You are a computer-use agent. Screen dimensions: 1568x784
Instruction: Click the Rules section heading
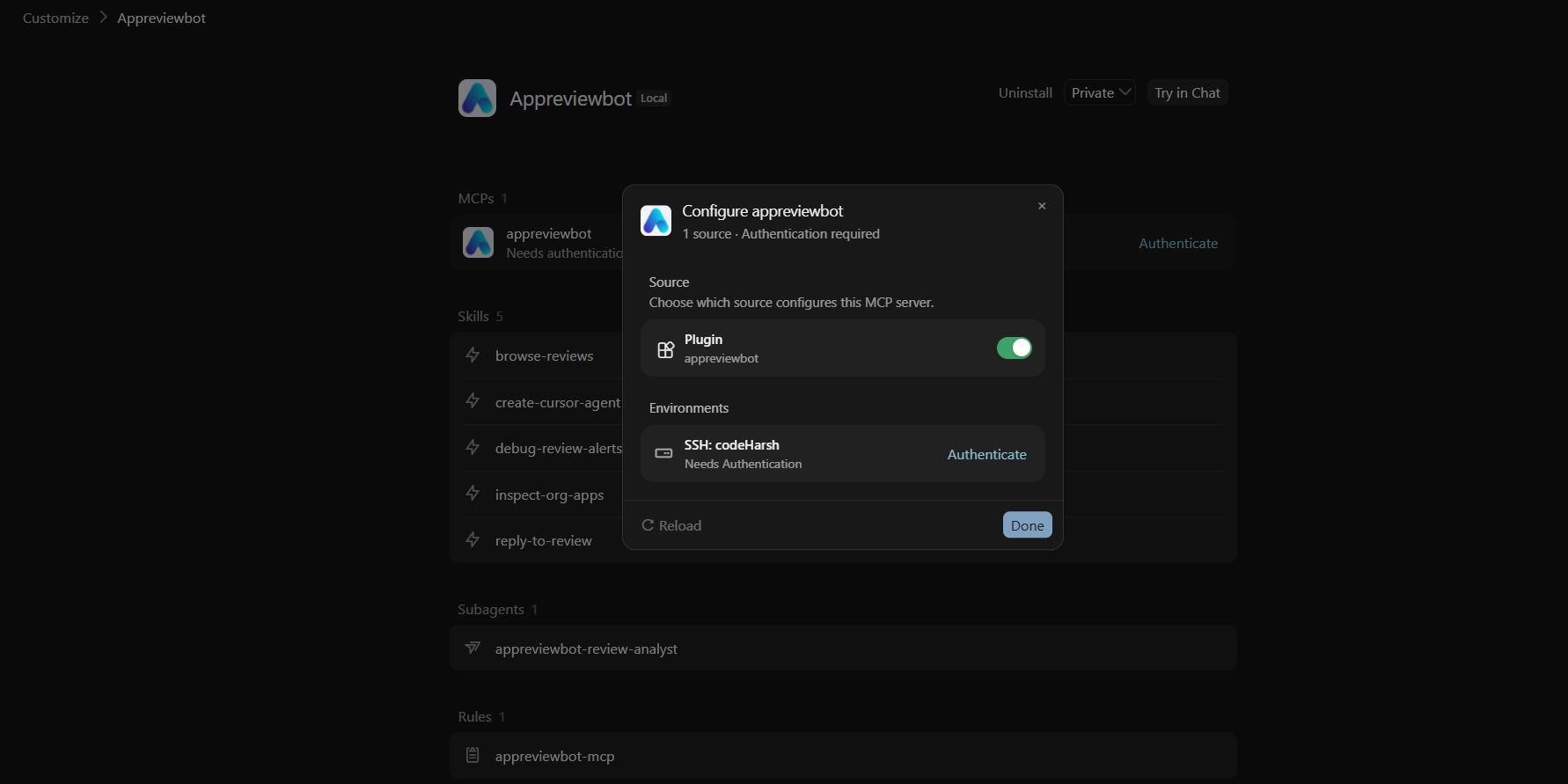pos(474,716)
